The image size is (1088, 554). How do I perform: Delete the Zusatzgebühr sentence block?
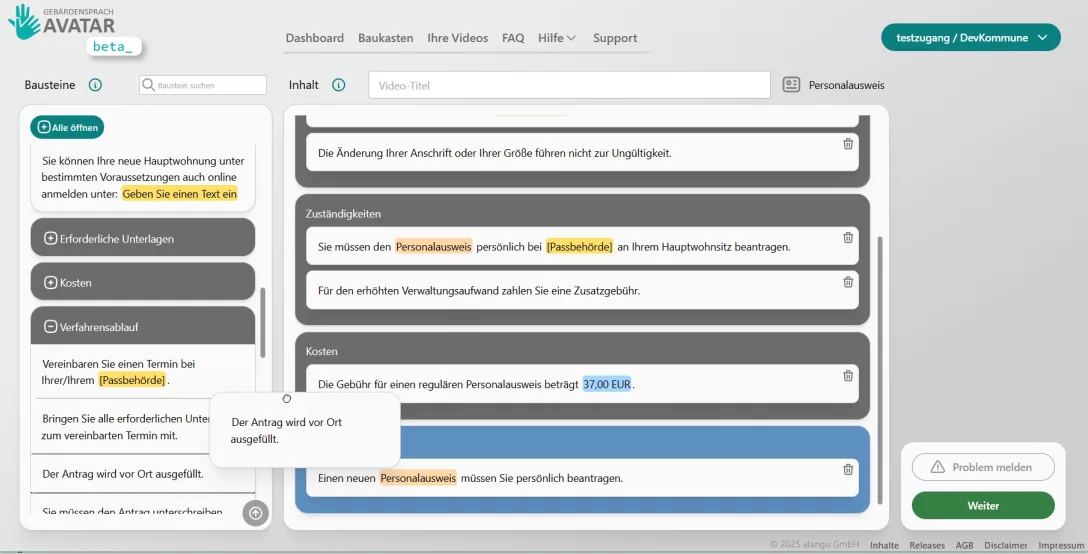(848, 282)
